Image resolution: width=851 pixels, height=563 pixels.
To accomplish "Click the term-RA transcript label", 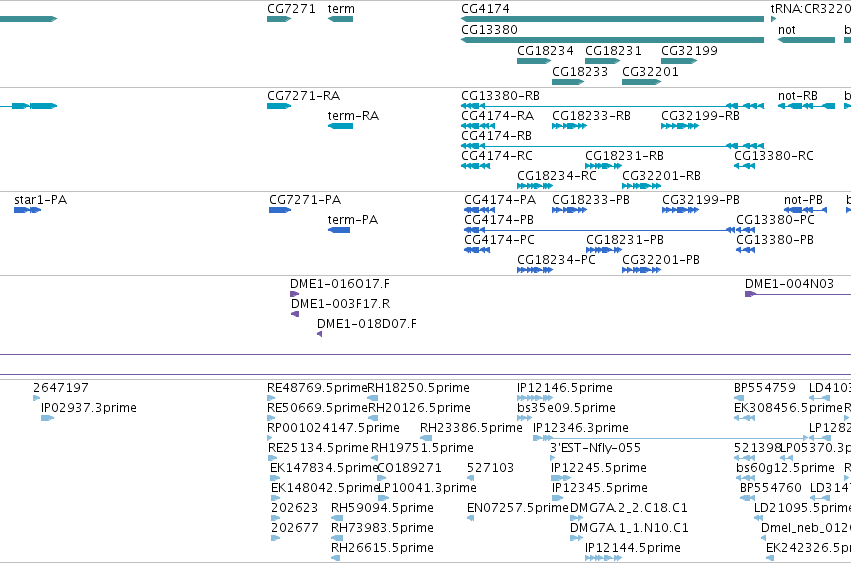I will (x=353, y=116).
